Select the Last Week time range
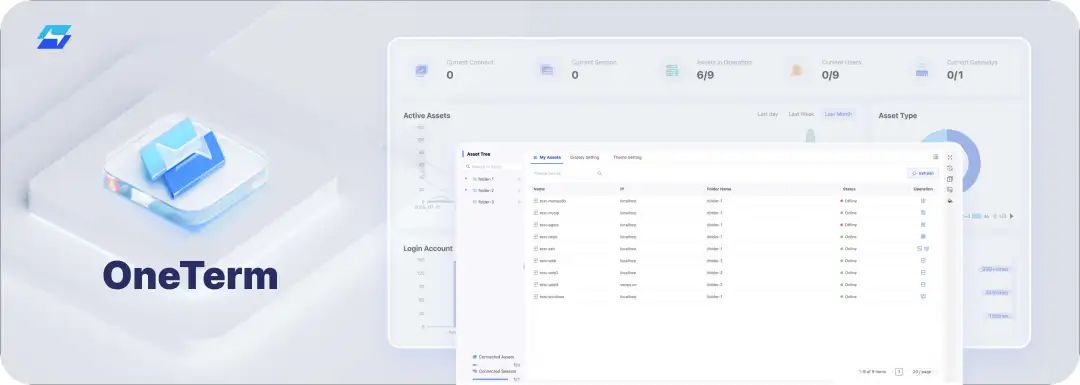 point(801,114)
